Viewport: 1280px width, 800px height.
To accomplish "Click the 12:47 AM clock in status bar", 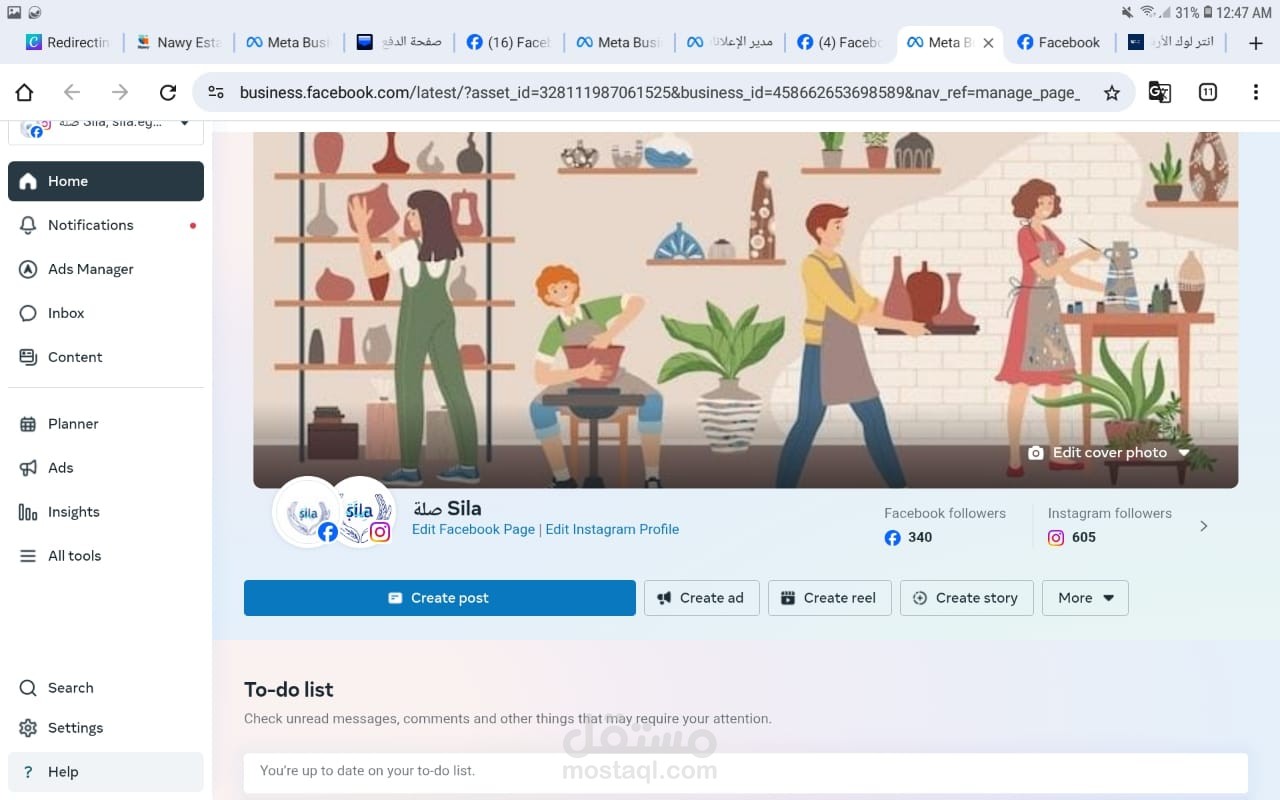I will [x=1244, y=12].
